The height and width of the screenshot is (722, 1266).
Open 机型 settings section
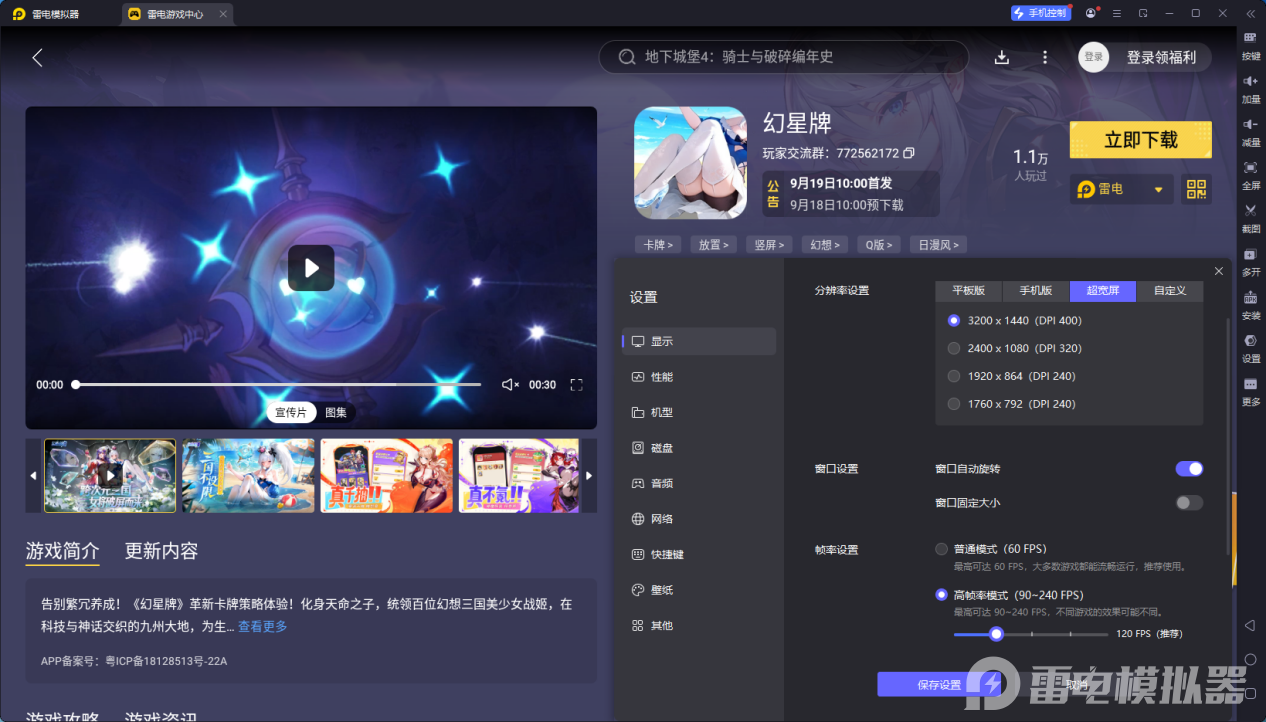pos(699,412)
